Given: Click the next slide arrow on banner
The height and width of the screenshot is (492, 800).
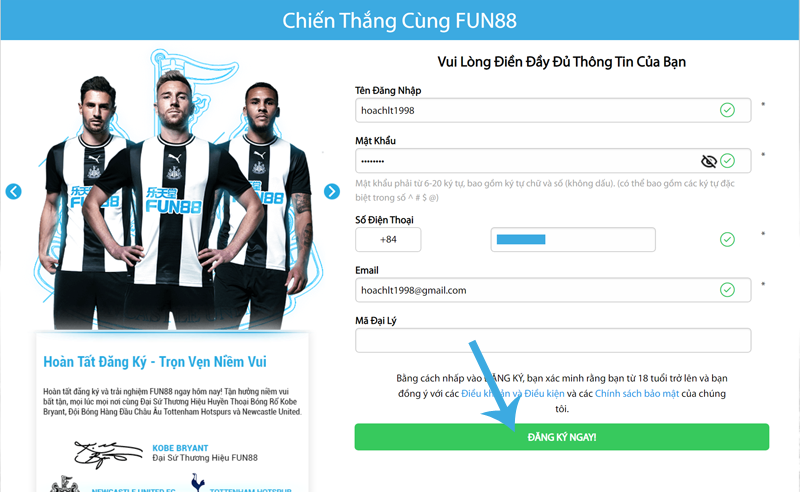Looking at the screenshot, I should pos(332,191).
